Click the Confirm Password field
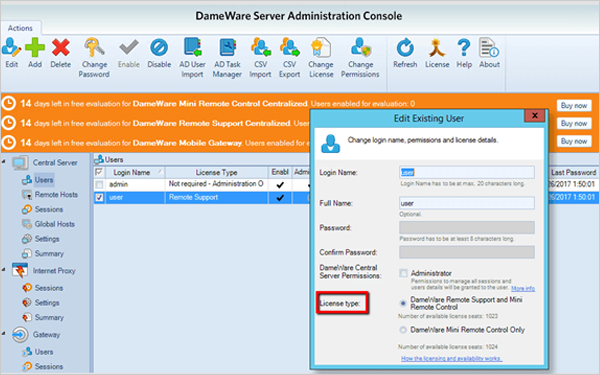The image size is (600, 375). 467,252
